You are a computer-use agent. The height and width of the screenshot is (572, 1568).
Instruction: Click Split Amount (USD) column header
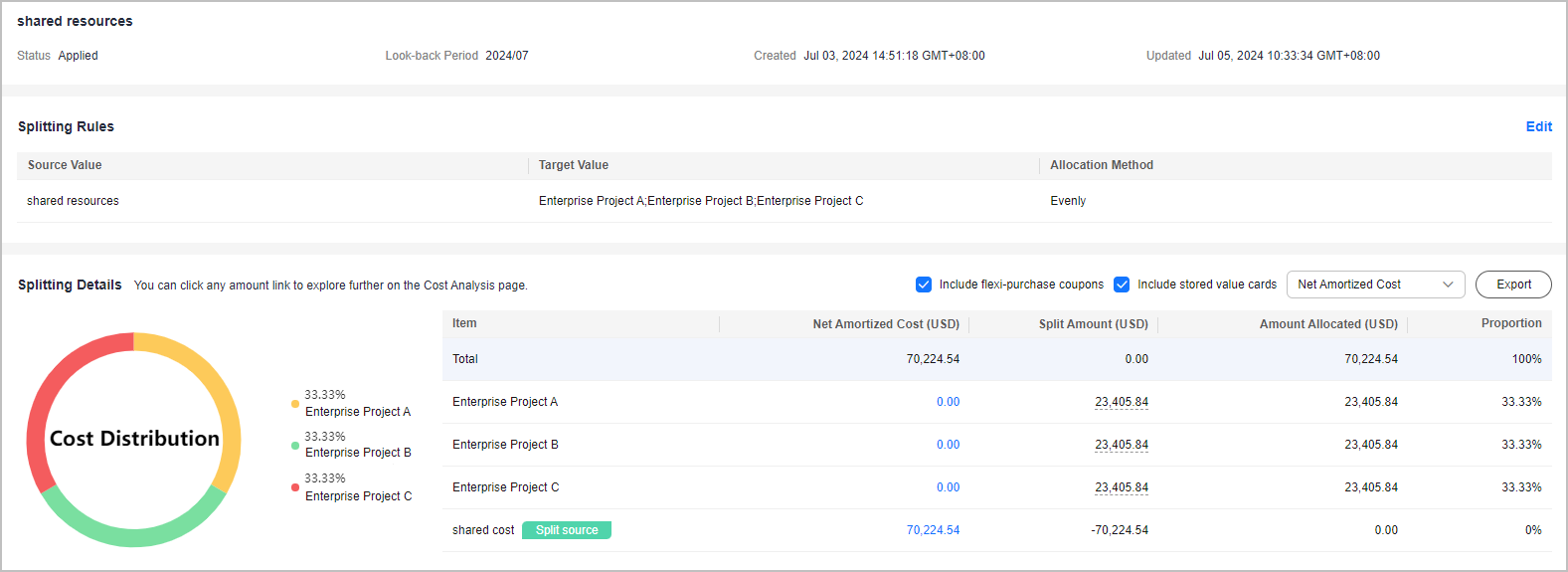[x=1094, y=324]
